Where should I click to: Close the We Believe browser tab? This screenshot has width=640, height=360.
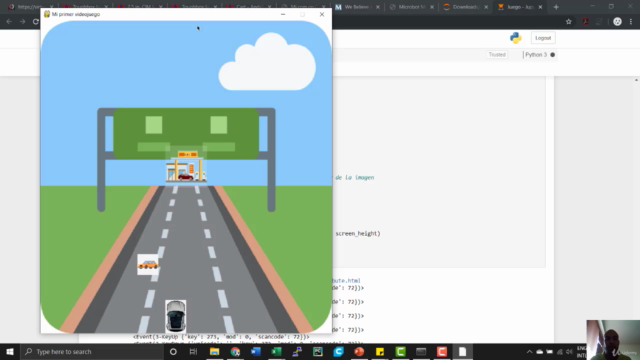378,7
